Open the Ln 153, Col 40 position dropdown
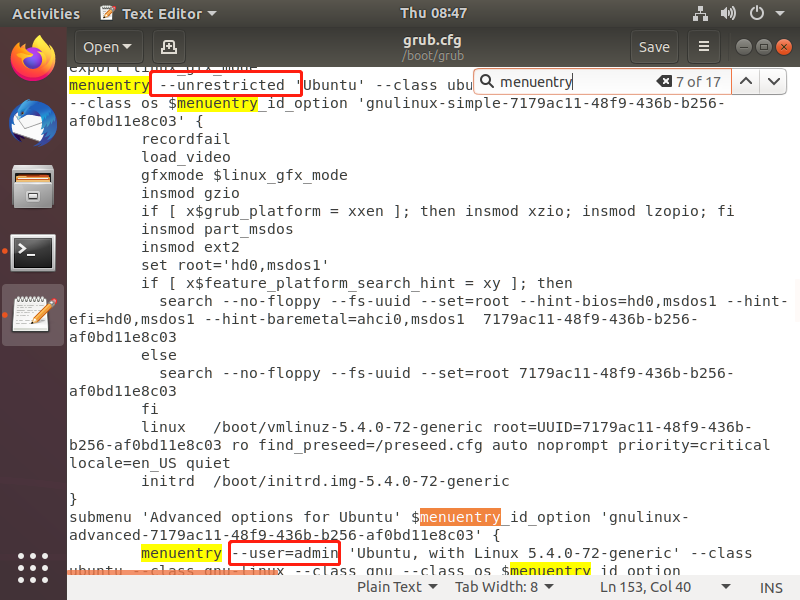 (665, 587)
